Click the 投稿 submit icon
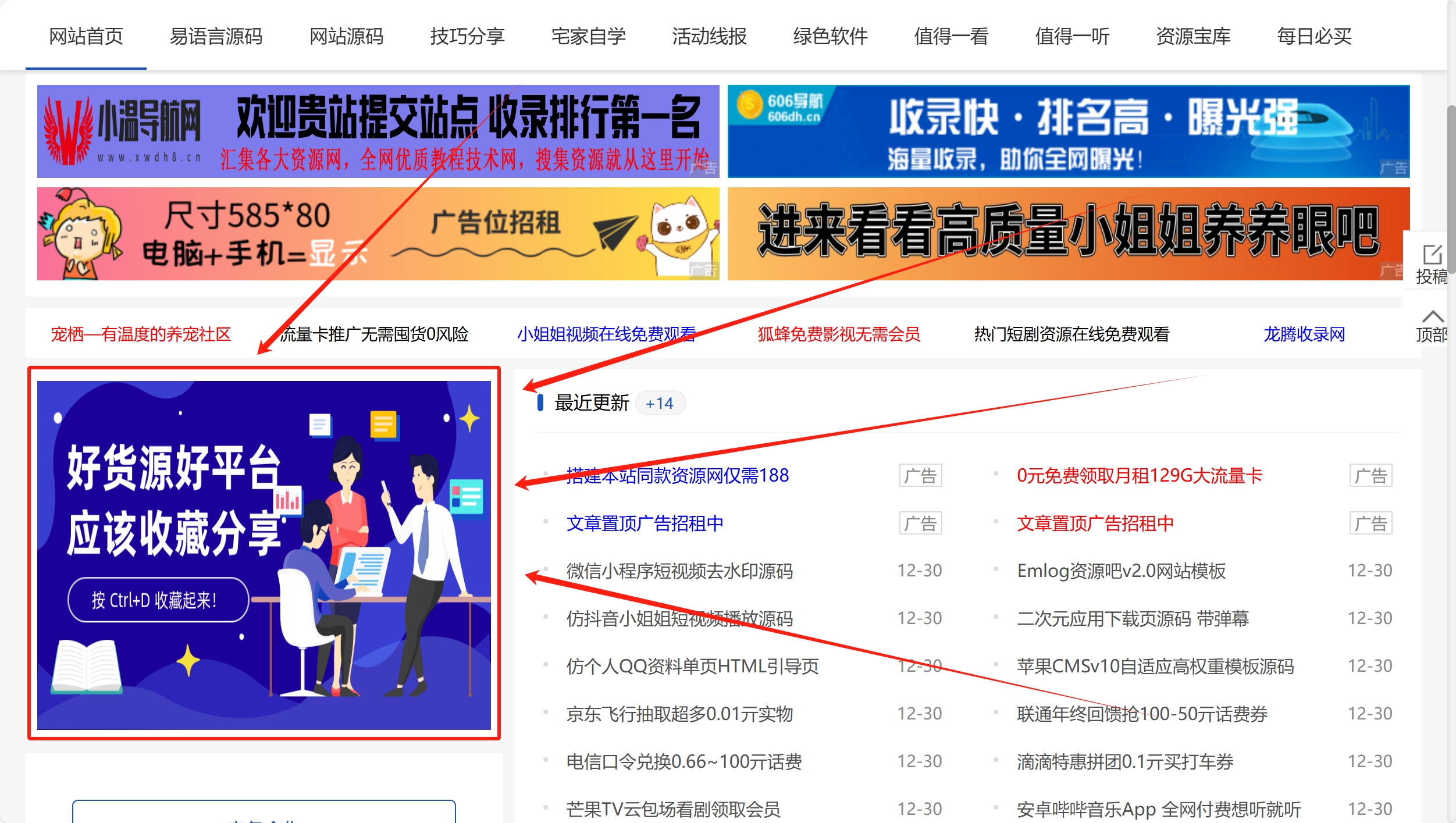This screenshot has height=823, width=1456. coord(1432,255)
